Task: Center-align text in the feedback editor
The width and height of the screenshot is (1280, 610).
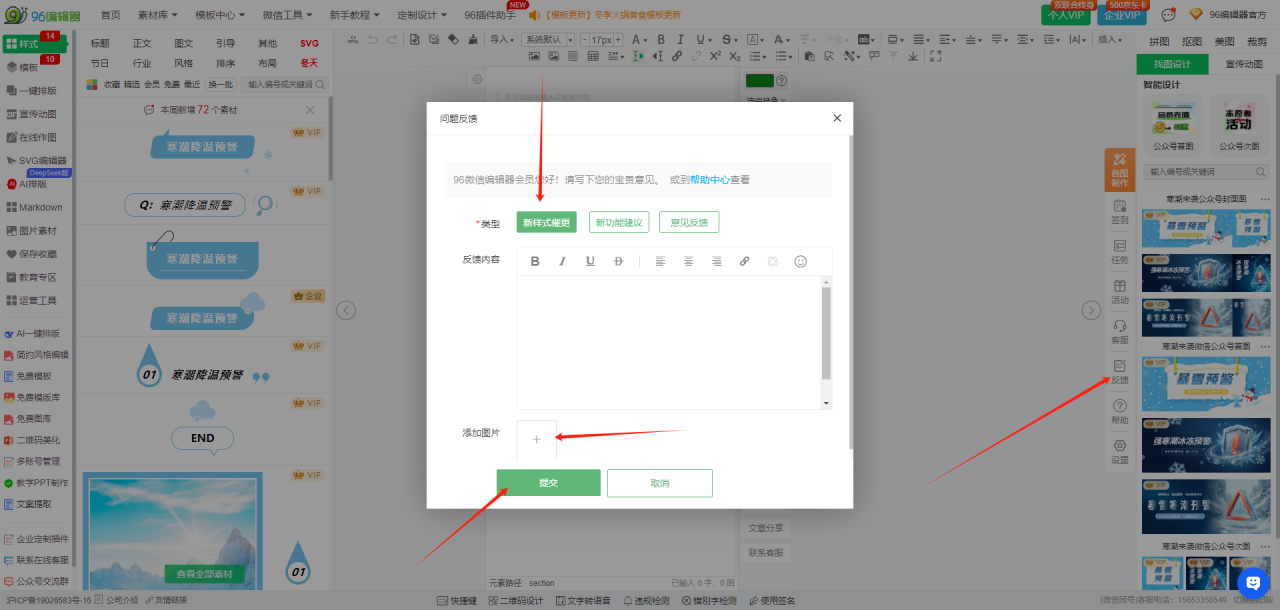Action: pyautogui.click(x=688, y=261)
